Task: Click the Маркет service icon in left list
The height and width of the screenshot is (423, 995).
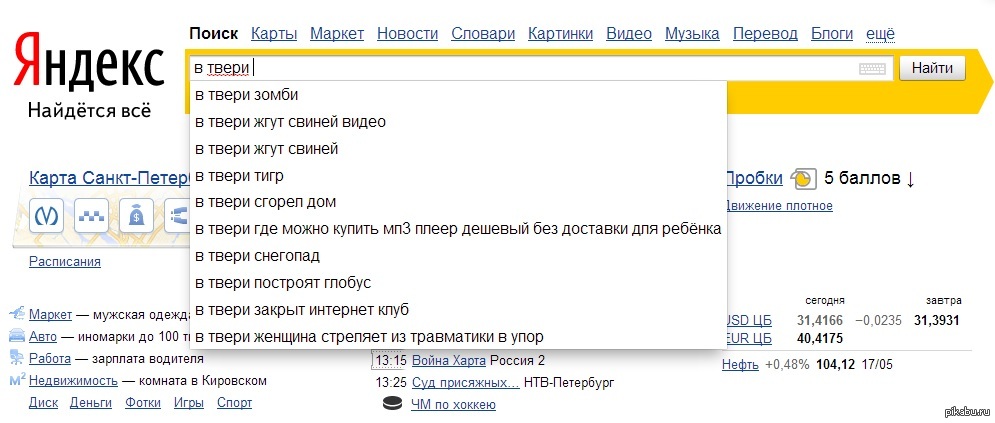Action: pyautogui.click(x=17, y=314)
